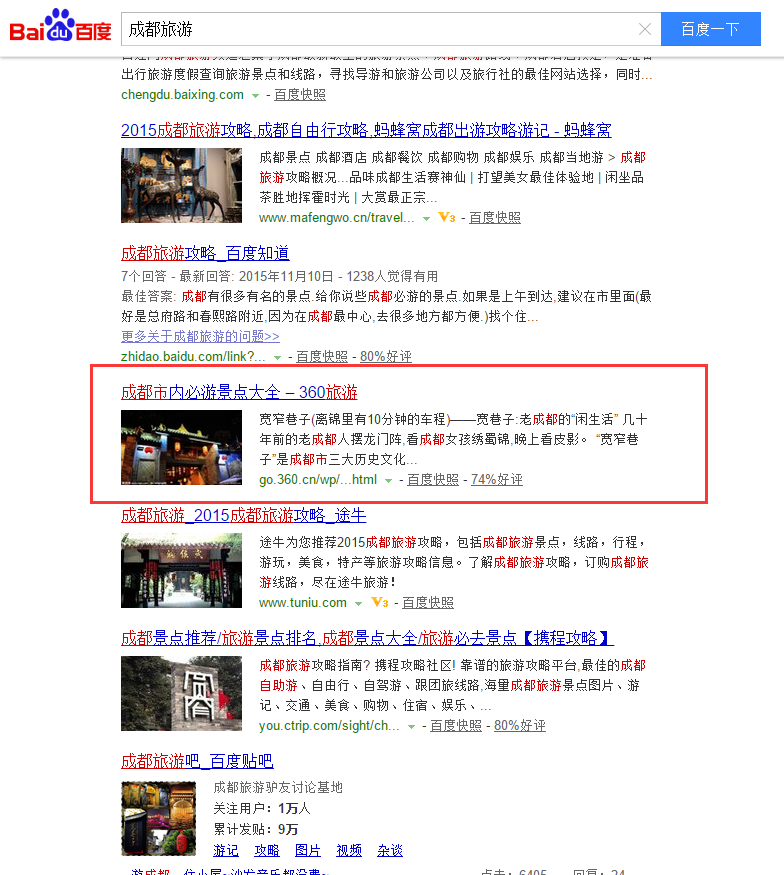Open the 成都旅游吧 Tieba thumbnail image

pos(158,818)
